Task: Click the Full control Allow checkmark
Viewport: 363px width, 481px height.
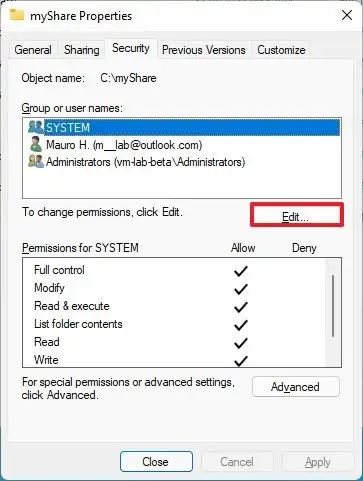Action: pos(241,271)
